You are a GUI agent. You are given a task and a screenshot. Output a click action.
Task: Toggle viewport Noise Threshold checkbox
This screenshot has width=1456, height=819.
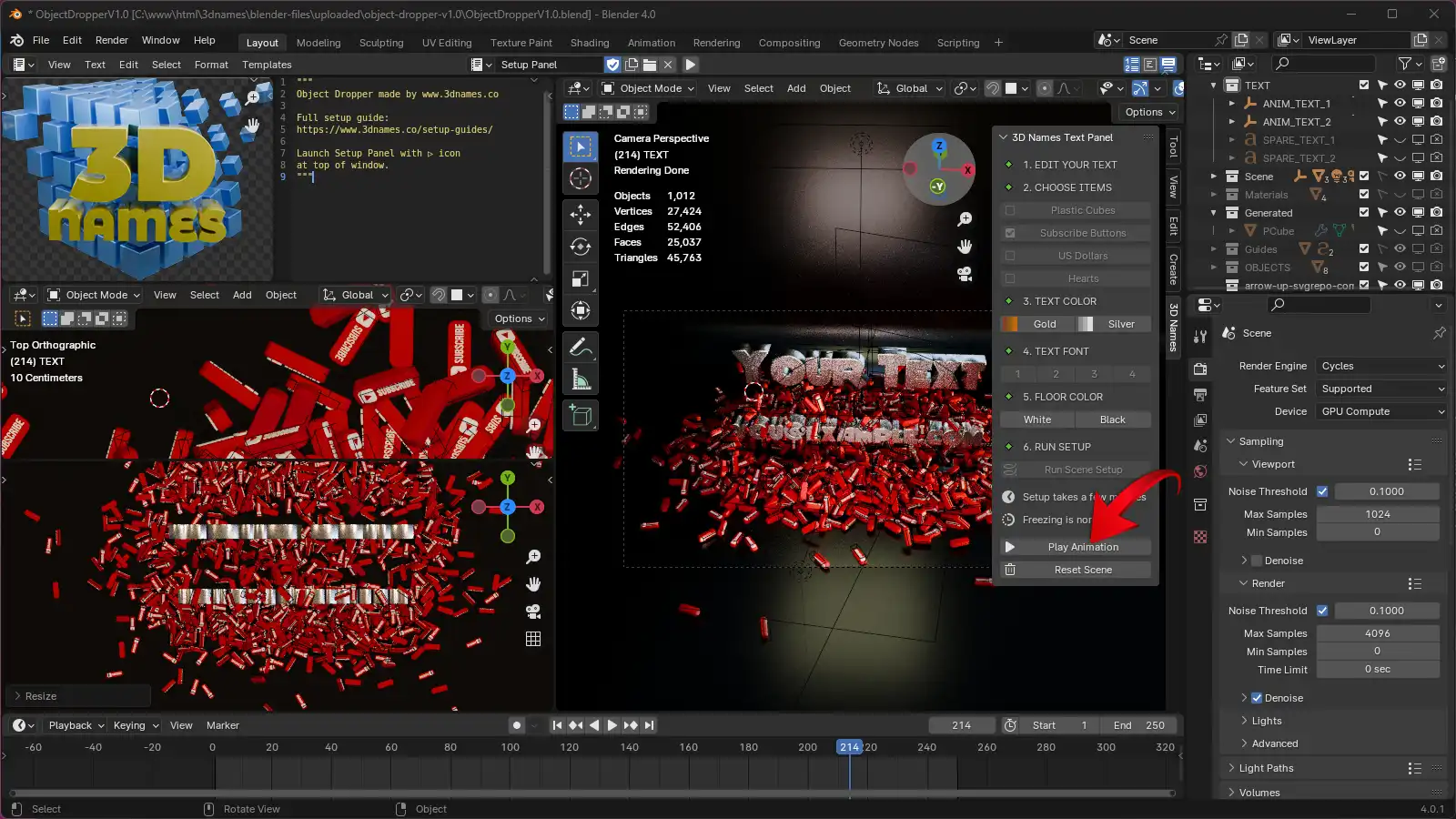click(1322, 491)
